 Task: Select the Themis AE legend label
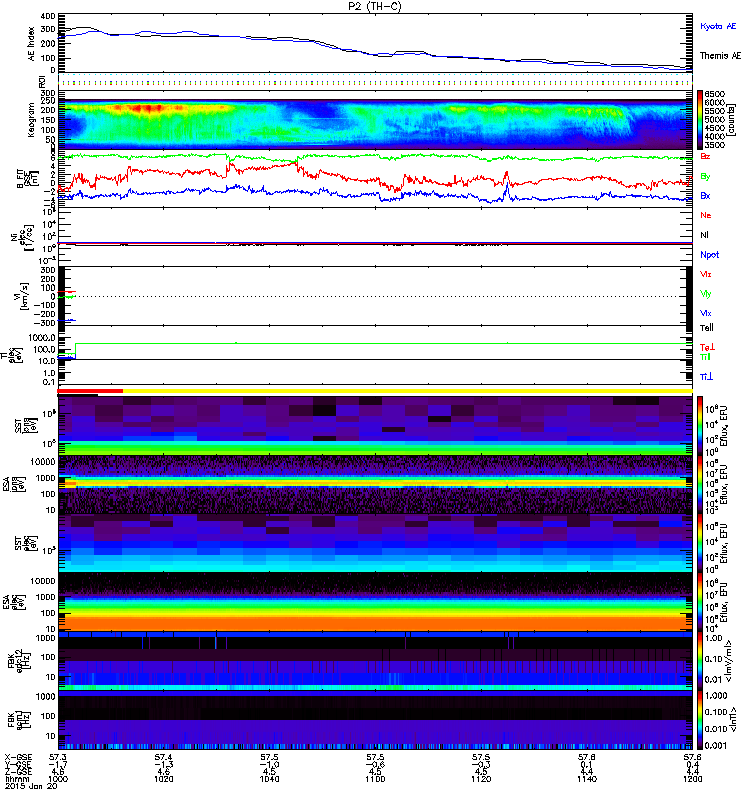coord(719,56)
